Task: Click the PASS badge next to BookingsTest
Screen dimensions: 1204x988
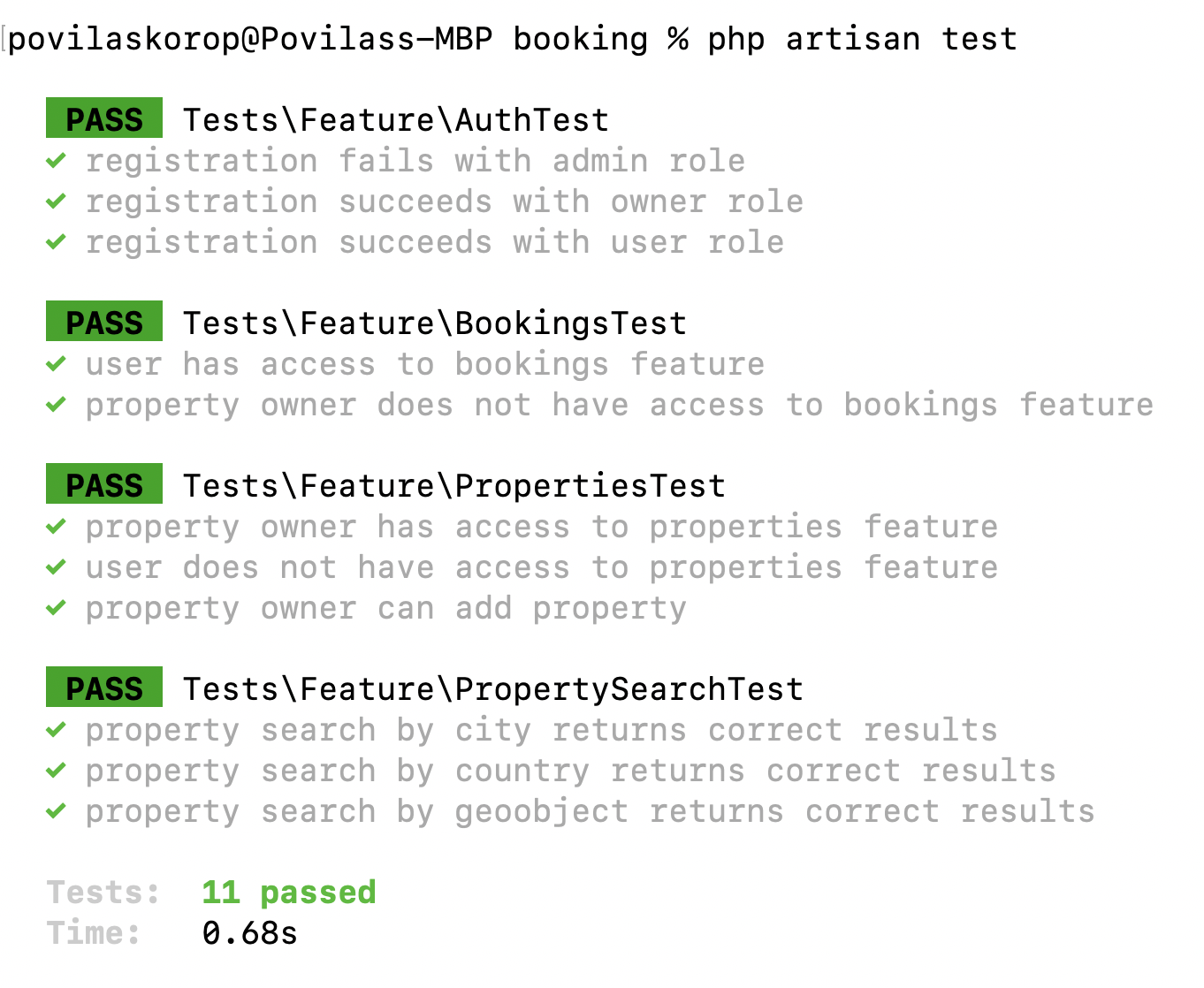Action: (104, 322)
